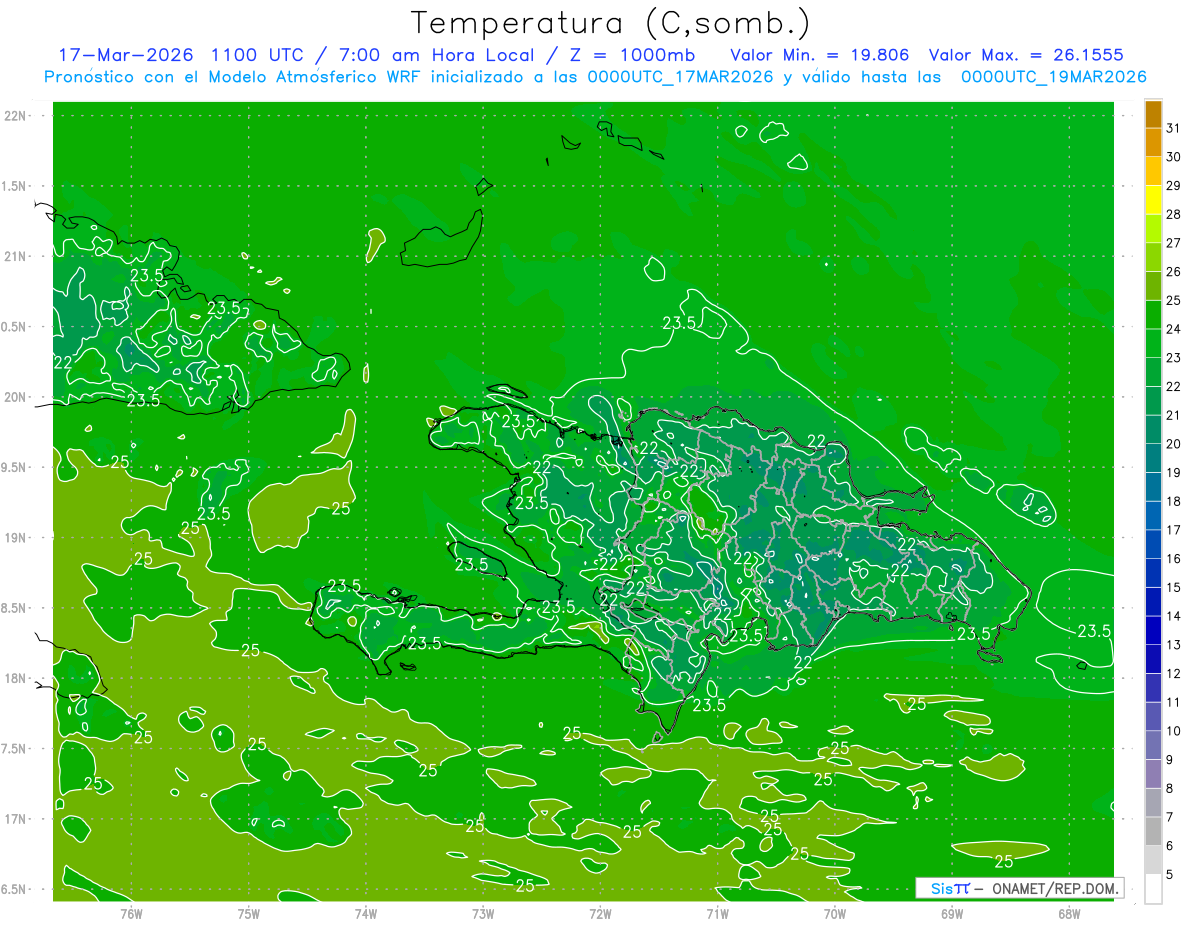Click longitude axis label '72W'
Image resolution: width=1200 pixels, height=927 pixels.
tap(600, 913)
